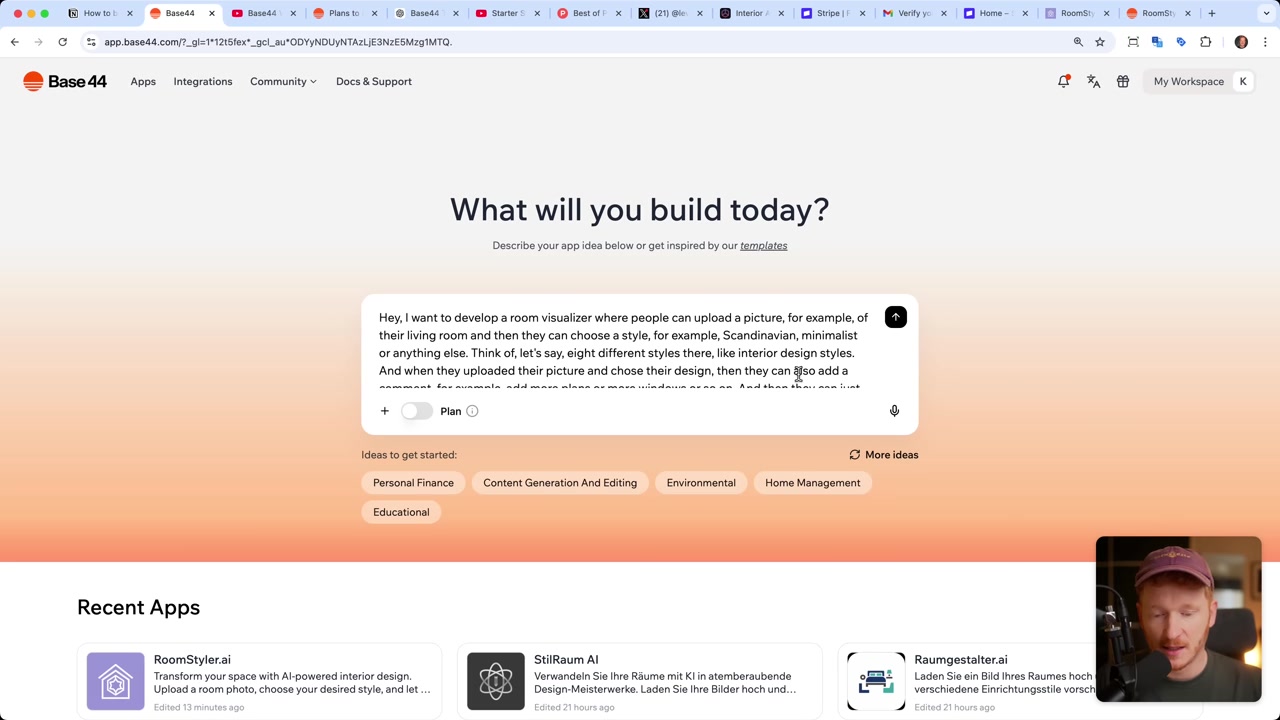This screenshot has width=1280, height=720.
Task: Switch to the Home tab
Action: click(x=997, y=13)
